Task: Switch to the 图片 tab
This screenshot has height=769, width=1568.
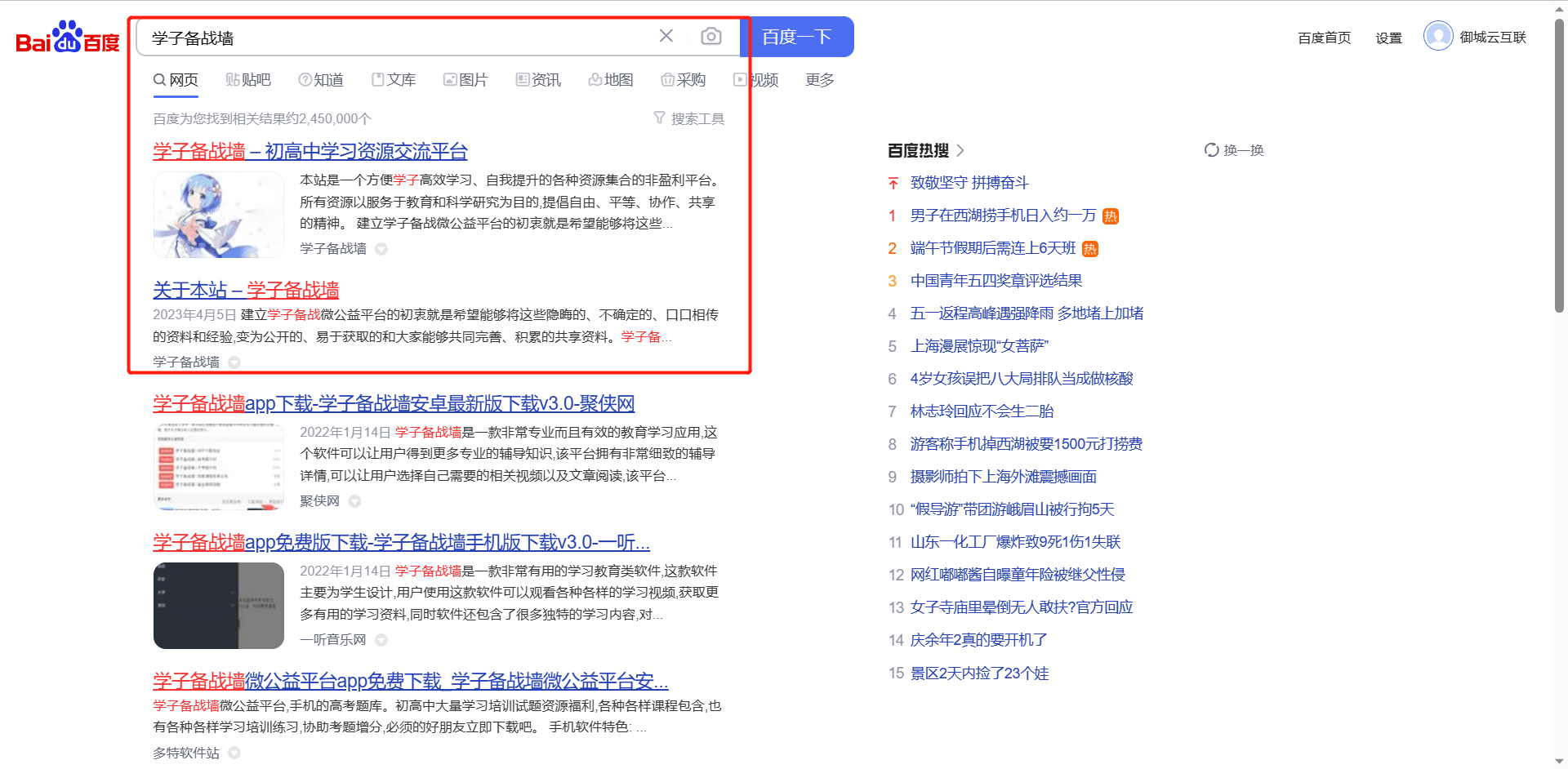Action: 465,79
